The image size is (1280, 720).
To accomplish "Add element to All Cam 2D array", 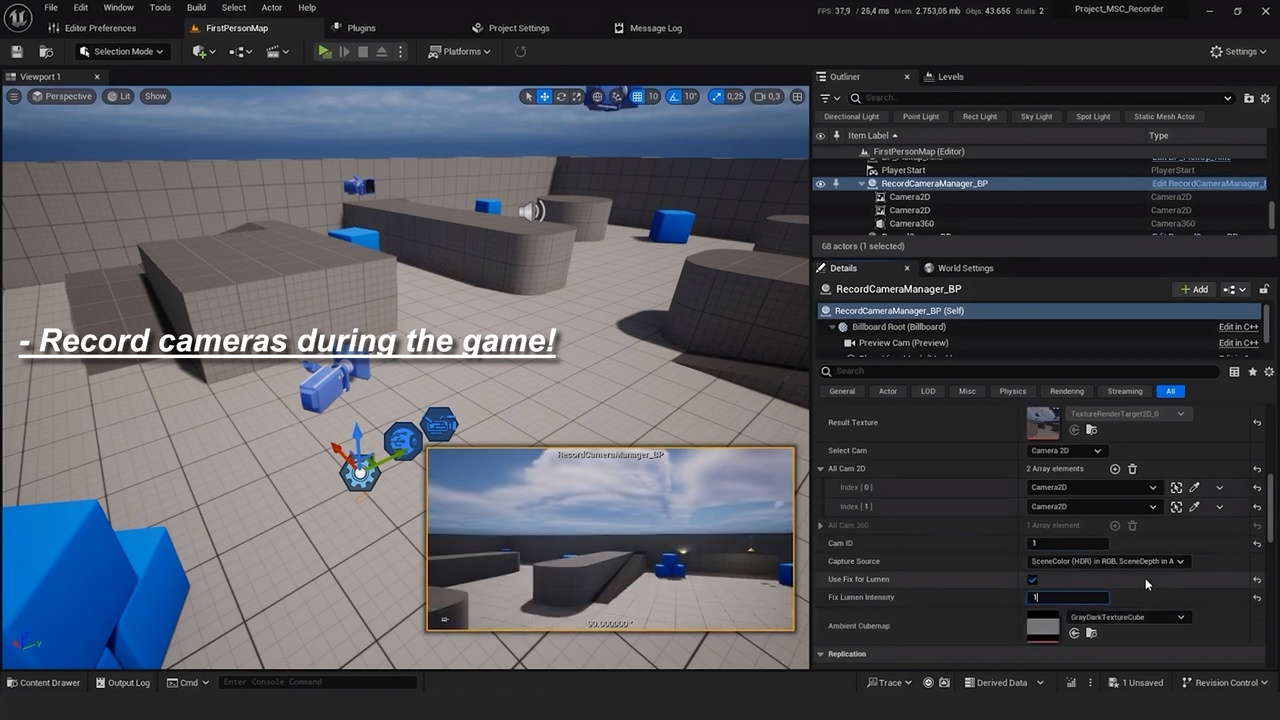I will tap(1115, 469).
